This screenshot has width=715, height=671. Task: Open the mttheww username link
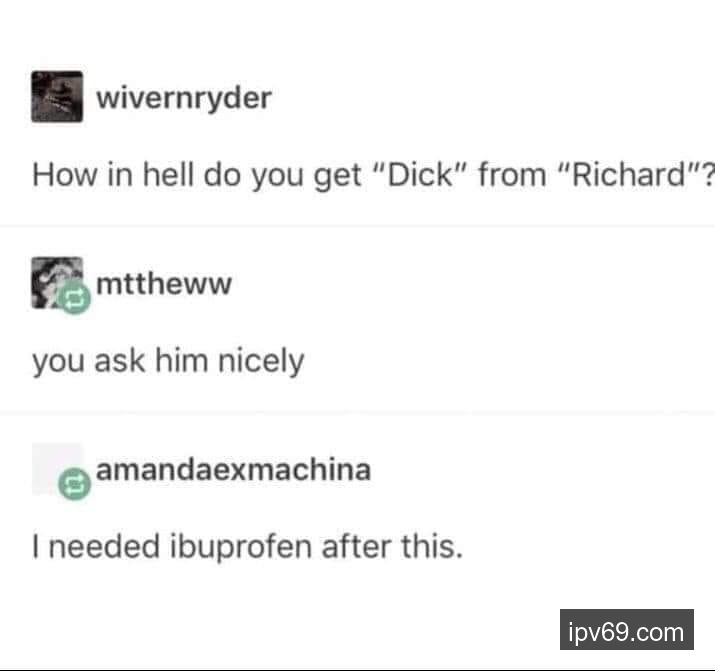click(164, 283)
